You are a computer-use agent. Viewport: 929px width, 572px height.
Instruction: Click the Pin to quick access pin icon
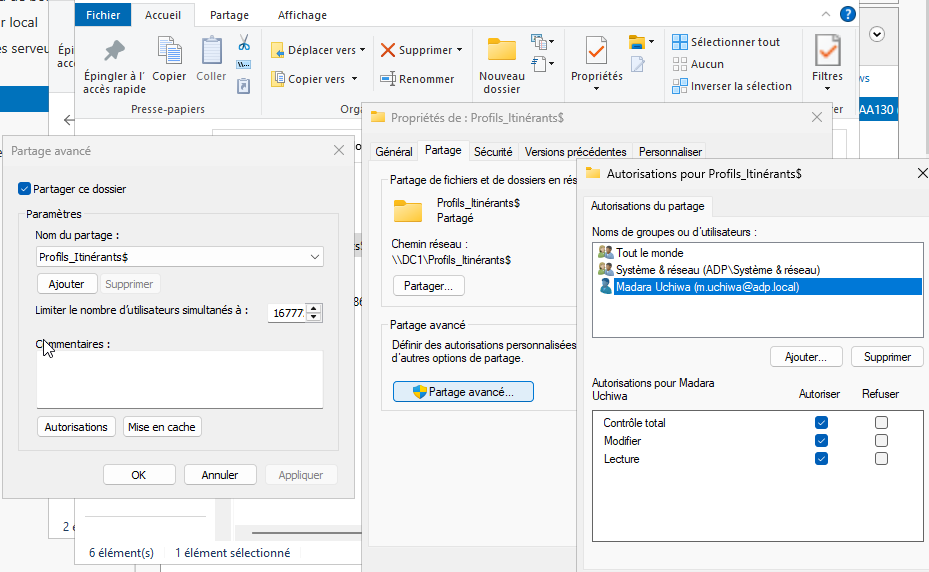click(x=114, y=51)
